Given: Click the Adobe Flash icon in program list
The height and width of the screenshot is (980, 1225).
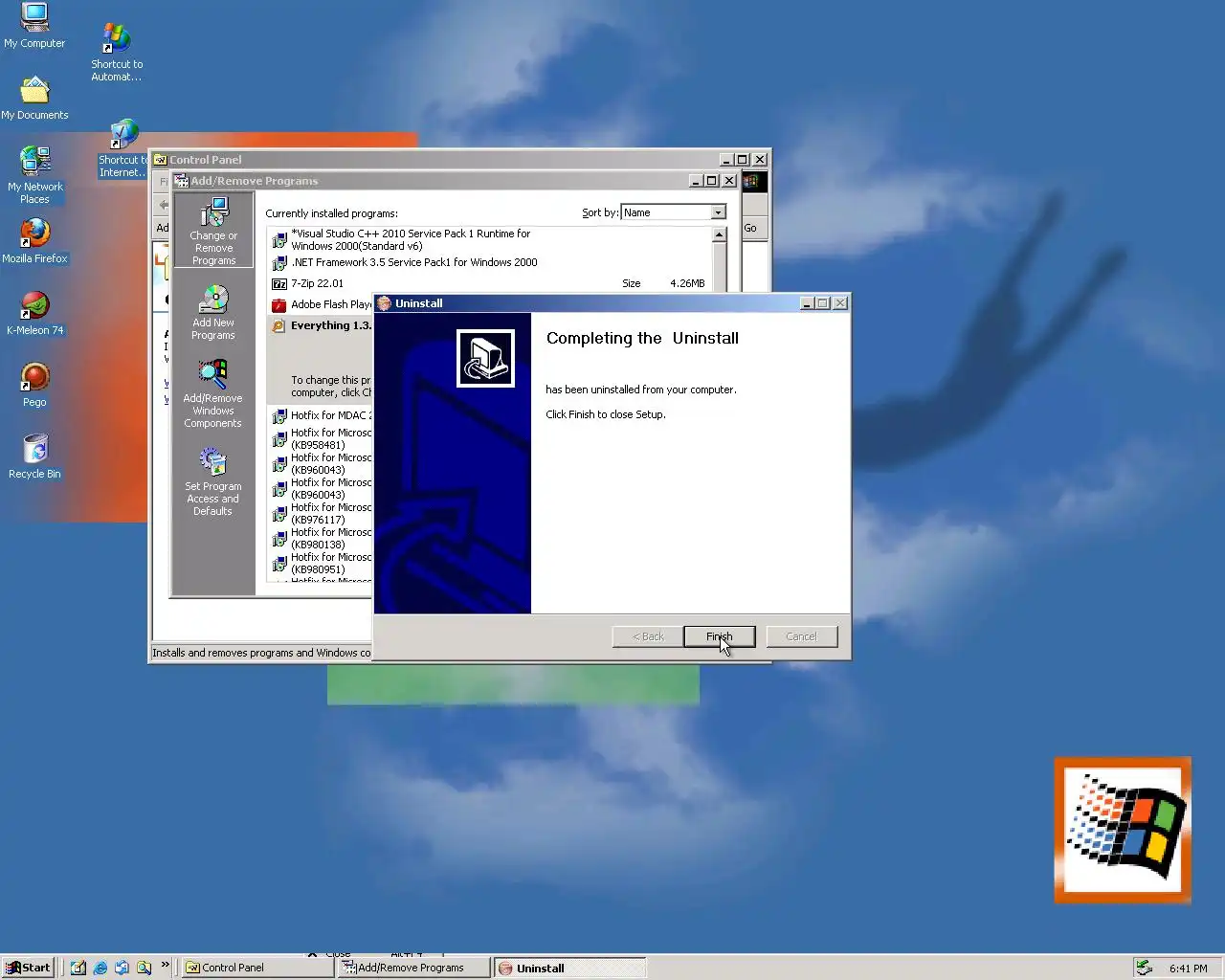Looking at the screenshot, I should click(x=279, y=305).
